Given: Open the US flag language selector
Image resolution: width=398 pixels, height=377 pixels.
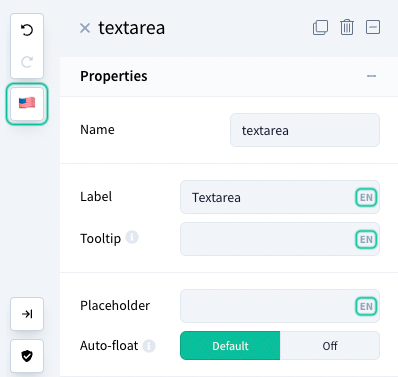Looking at the screenshot, I should [x=27, y=104].
